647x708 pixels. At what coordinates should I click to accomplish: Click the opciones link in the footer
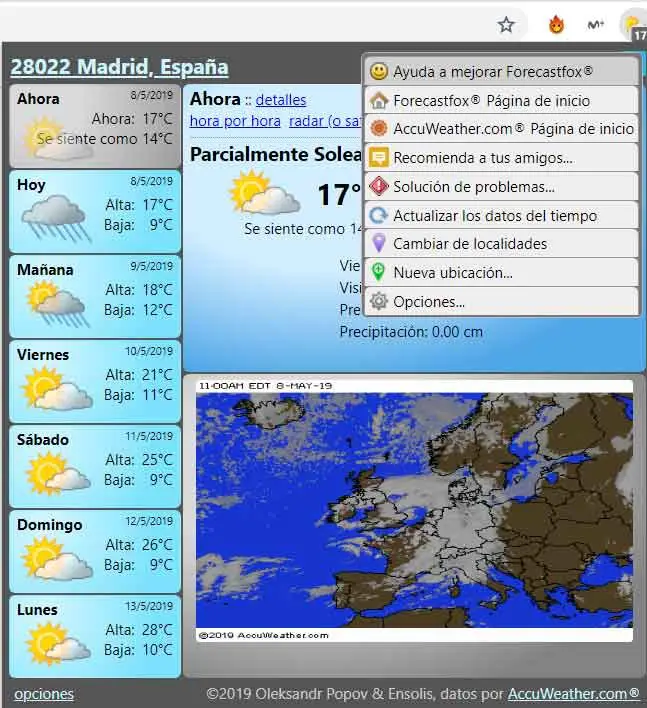[x=44, y=694]
